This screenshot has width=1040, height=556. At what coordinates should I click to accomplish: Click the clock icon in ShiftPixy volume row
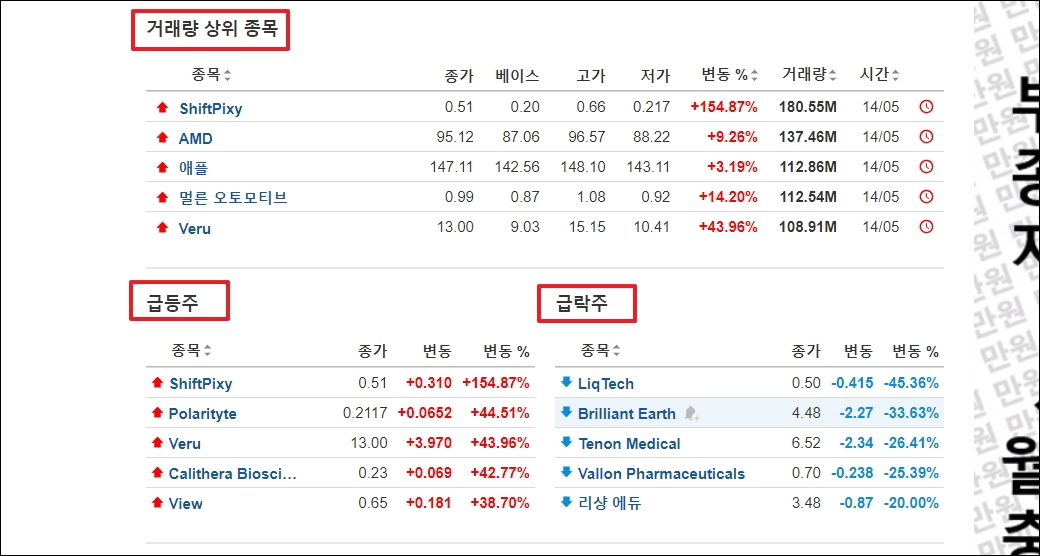[x=926, y=107]
